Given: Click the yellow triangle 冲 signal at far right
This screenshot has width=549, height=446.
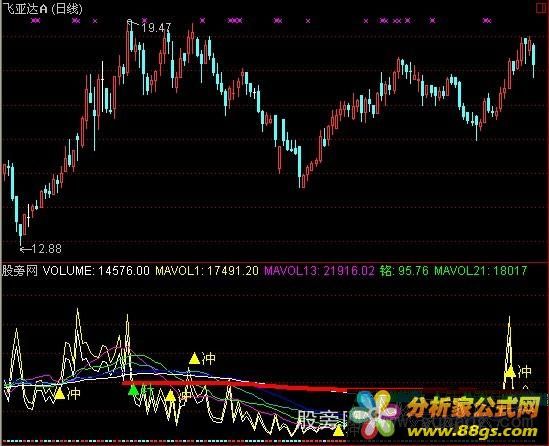Looking at the screenshot, I should (517, 371).
